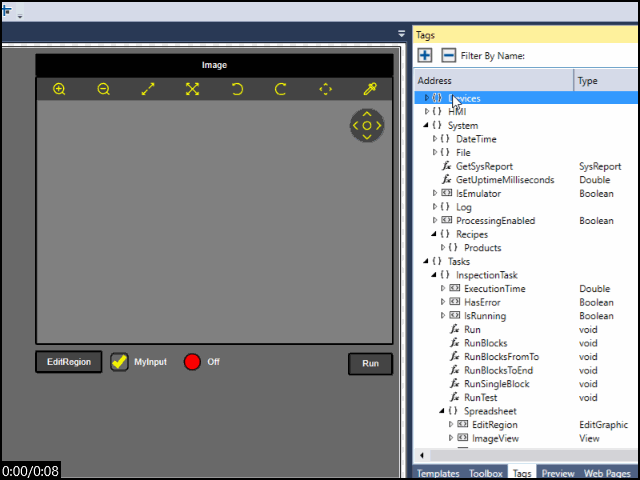The width and height of the screenshot is (640, 480).
Task: Collapse the System tree node
Action: (427, 126)
